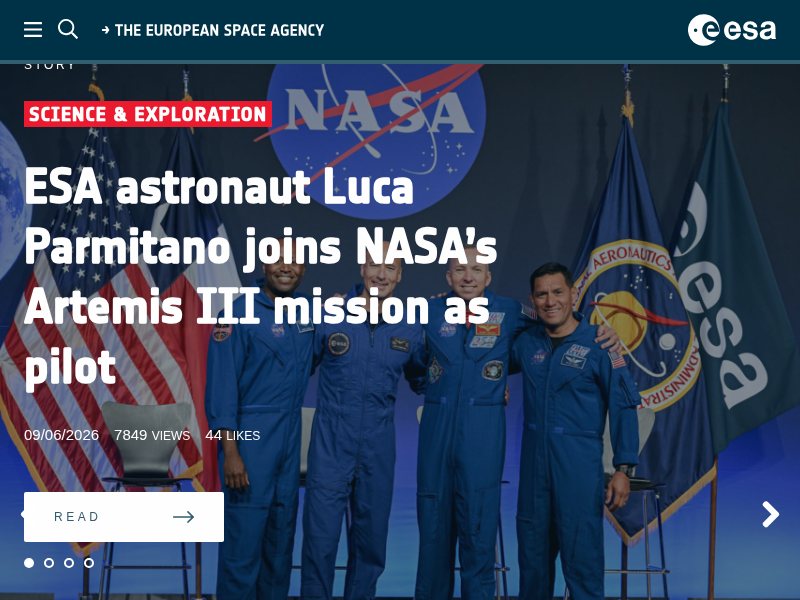Click the ESA logo

pyautogui.click(x=732, y=30)
